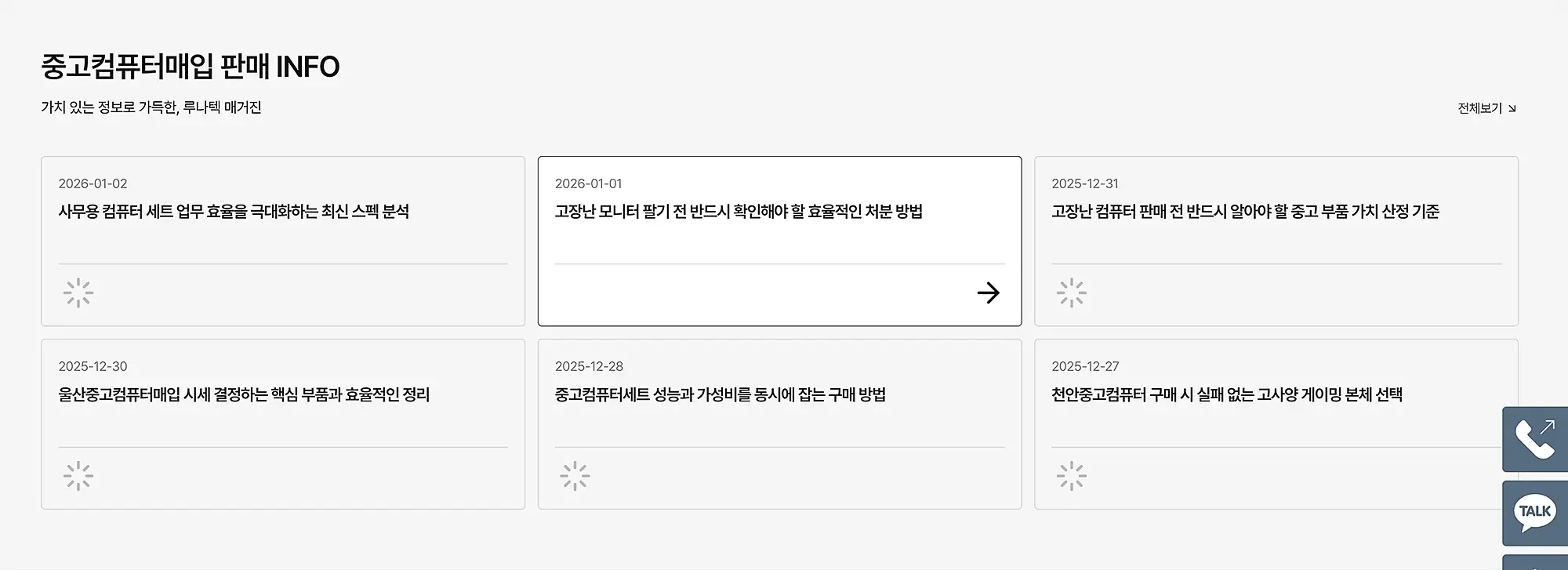Image resolution: width=1568 pixels, height=570 pixels.
Task: Click the loading spinner on the 2025-12-31 card
Action: pyautogui.click(x=1071, y=293)
